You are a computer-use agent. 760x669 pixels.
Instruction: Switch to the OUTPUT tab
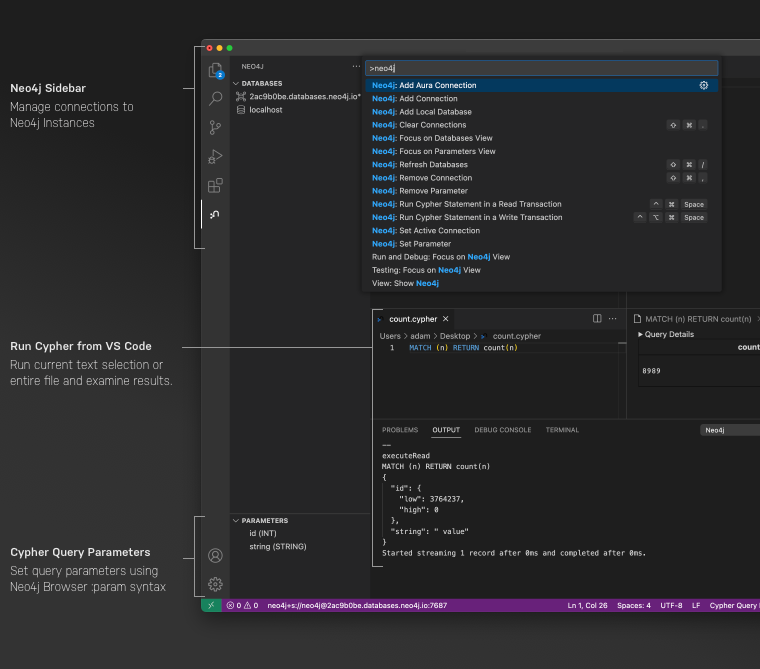pos(446,430)
